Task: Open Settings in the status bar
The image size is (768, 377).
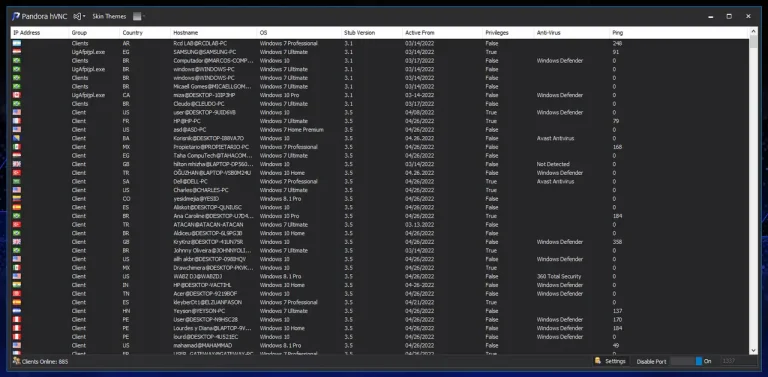Action: click(x=610, y=361)
